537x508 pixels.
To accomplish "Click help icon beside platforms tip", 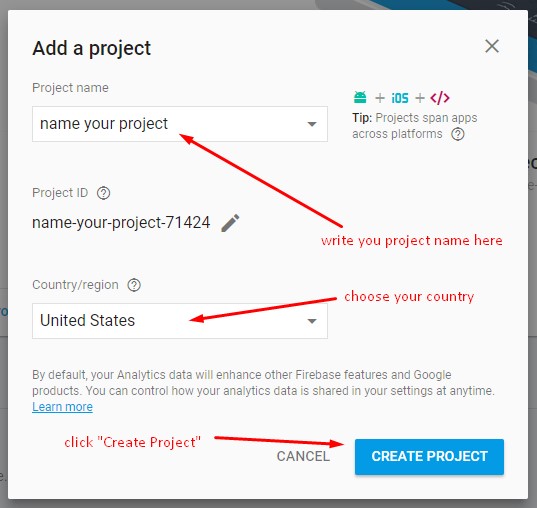I will click(x=458, y=134).
